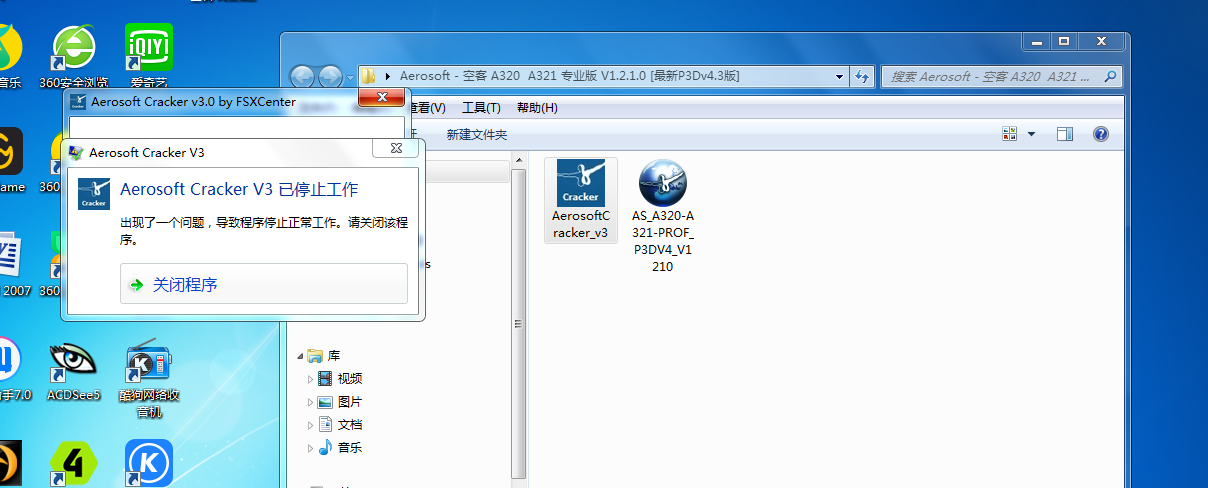Screen dimensions: 1208x488
Task: Click the Explorer address bar path text
Action: tap(569, 76)
